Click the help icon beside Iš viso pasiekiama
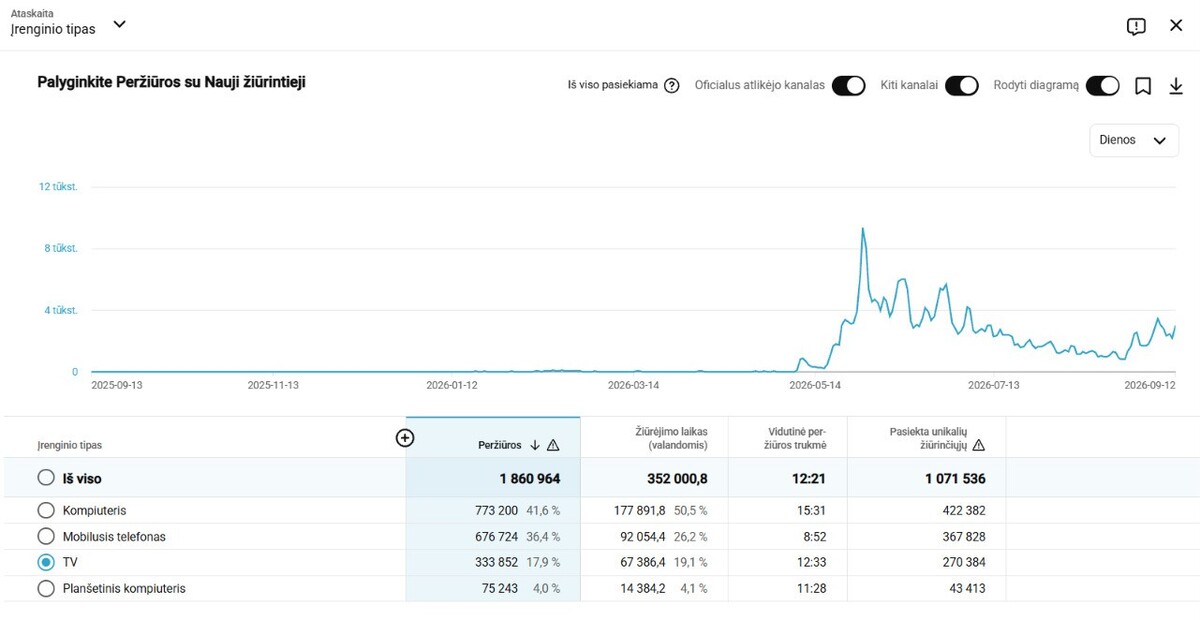Image resolution: width=1200 pixels, height=620 pixels. [672, 86]
